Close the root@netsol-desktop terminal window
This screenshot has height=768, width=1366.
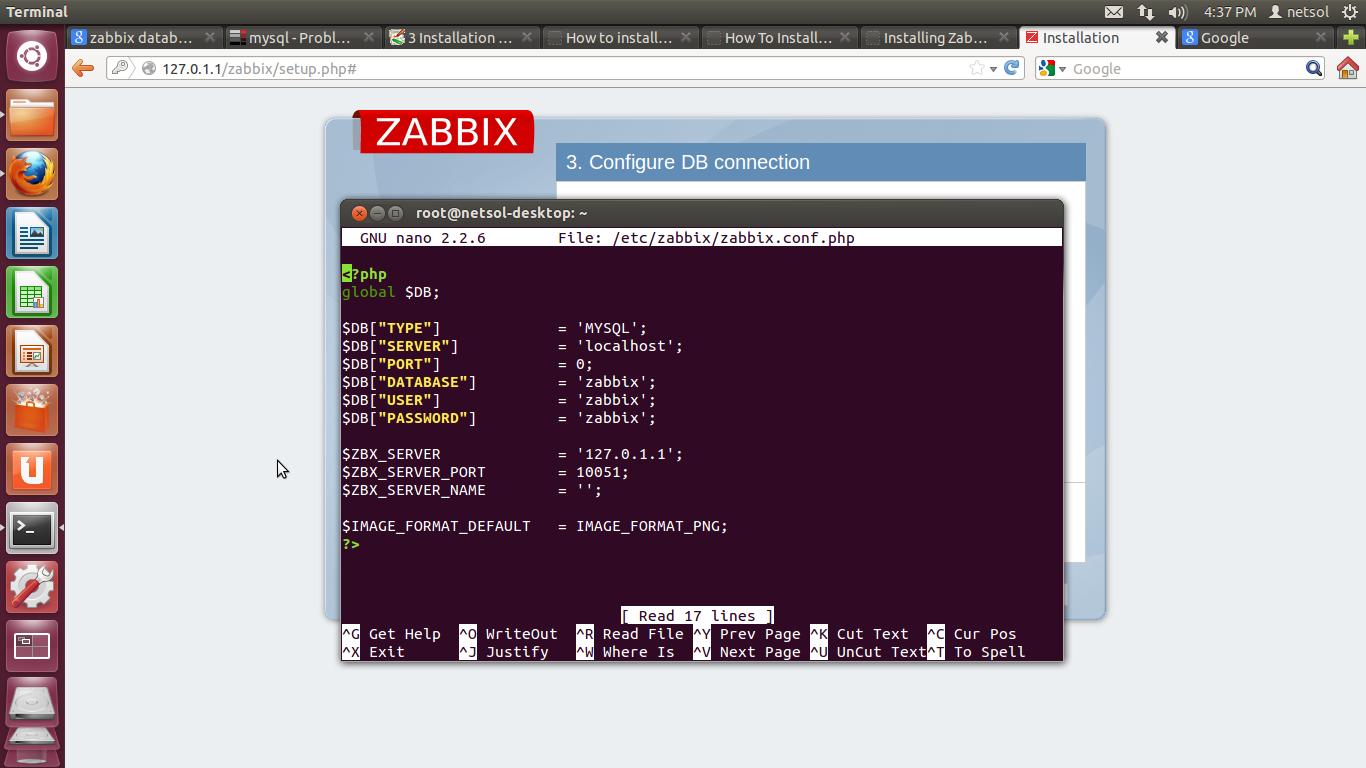[x=359, y=213]
